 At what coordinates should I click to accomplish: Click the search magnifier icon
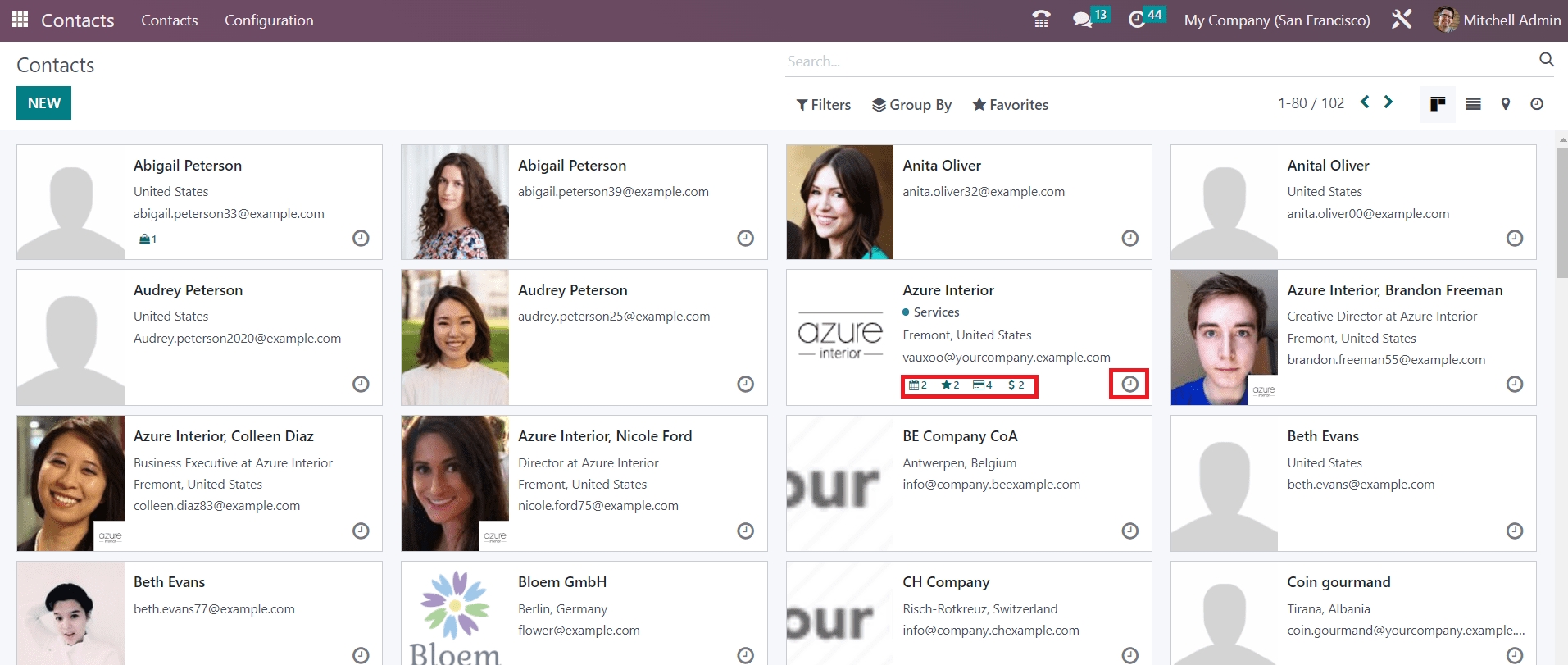1546,60
